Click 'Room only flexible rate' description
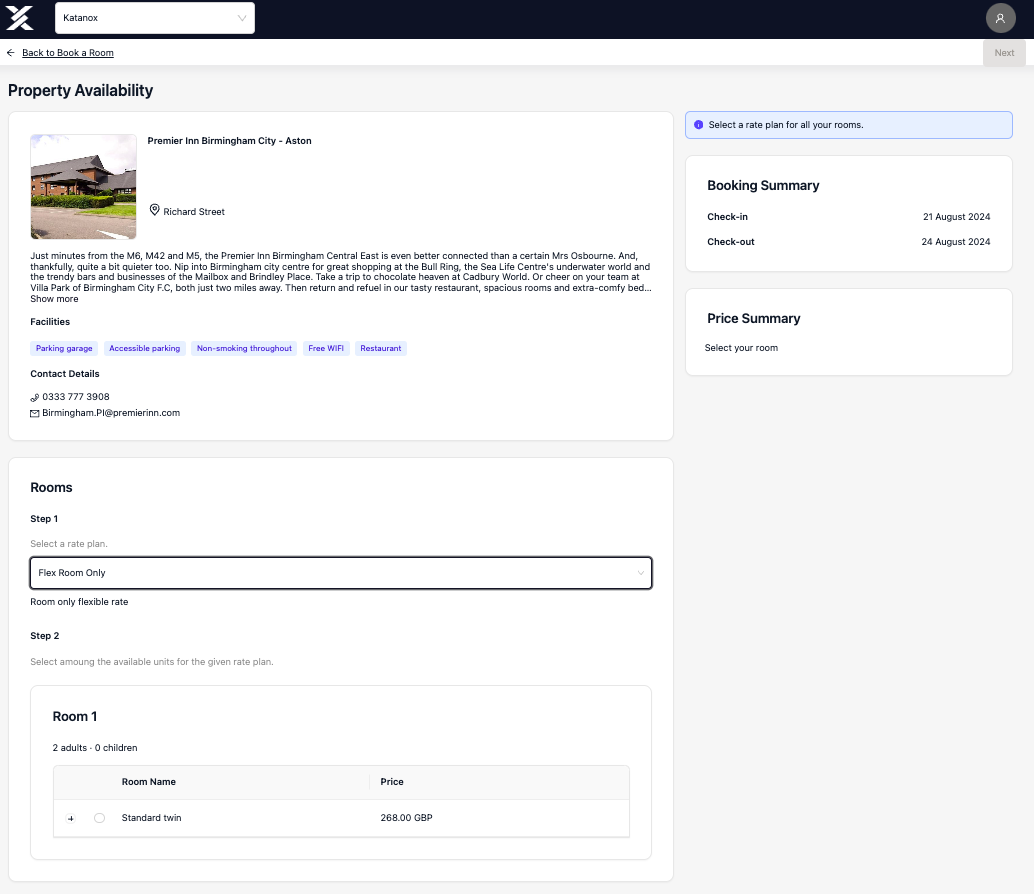Image resolution: width=1034 pixels, height=894 pixels. click(79, 602)
